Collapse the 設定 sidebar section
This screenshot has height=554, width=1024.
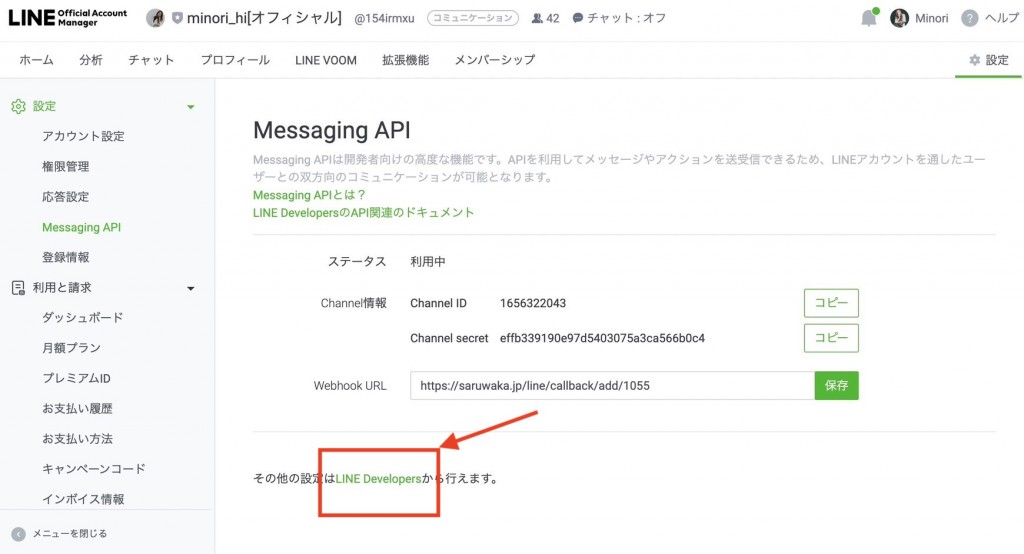[191, 106]
